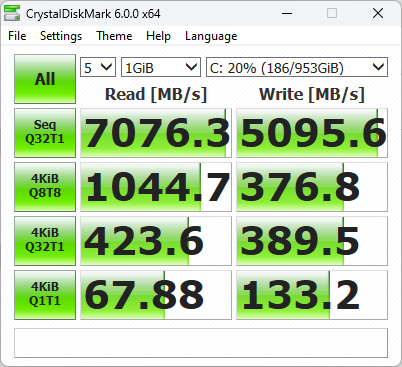This screenshot has width=402, height=367.
Task: Close the CrystalDiskMark window
Action: tap(378, 13)
